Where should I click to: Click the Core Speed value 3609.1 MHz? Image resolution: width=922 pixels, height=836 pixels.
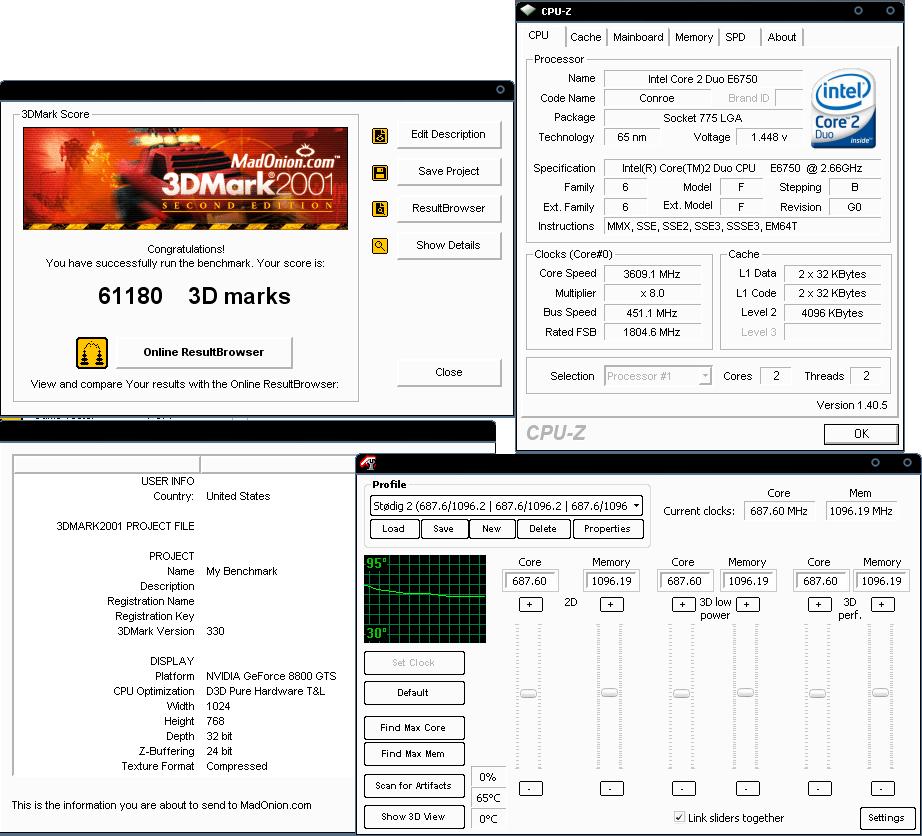[x=652, y=274]
